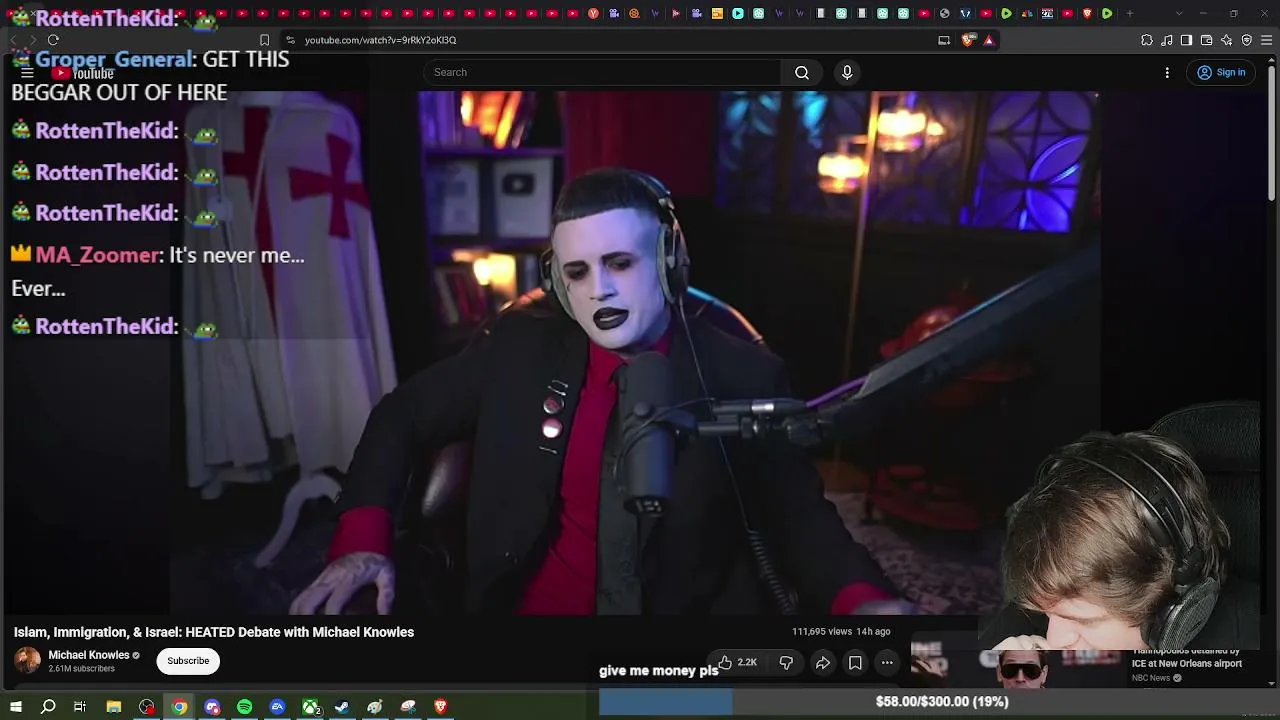This screenshot has height=720, width=1280.
Task: Switch to the Brave lion browser tab
Action: pos(1086,13)
